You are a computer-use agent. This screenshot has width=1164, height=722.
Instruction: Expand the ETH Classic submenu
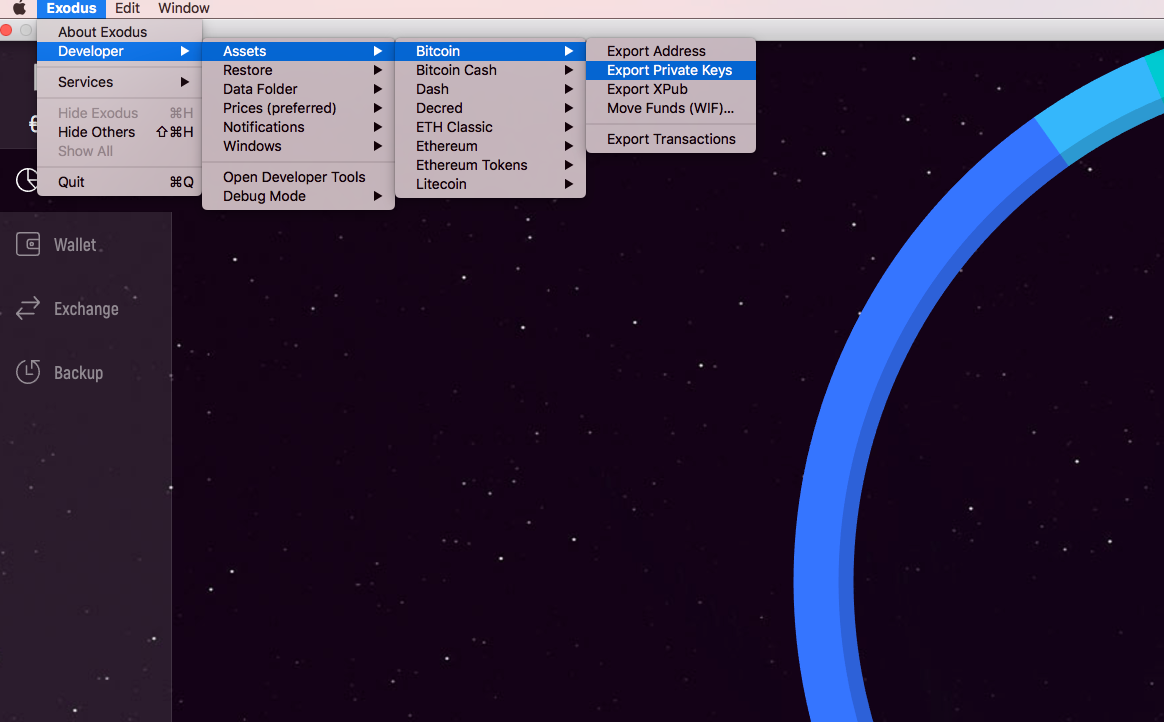click(491, 128)
